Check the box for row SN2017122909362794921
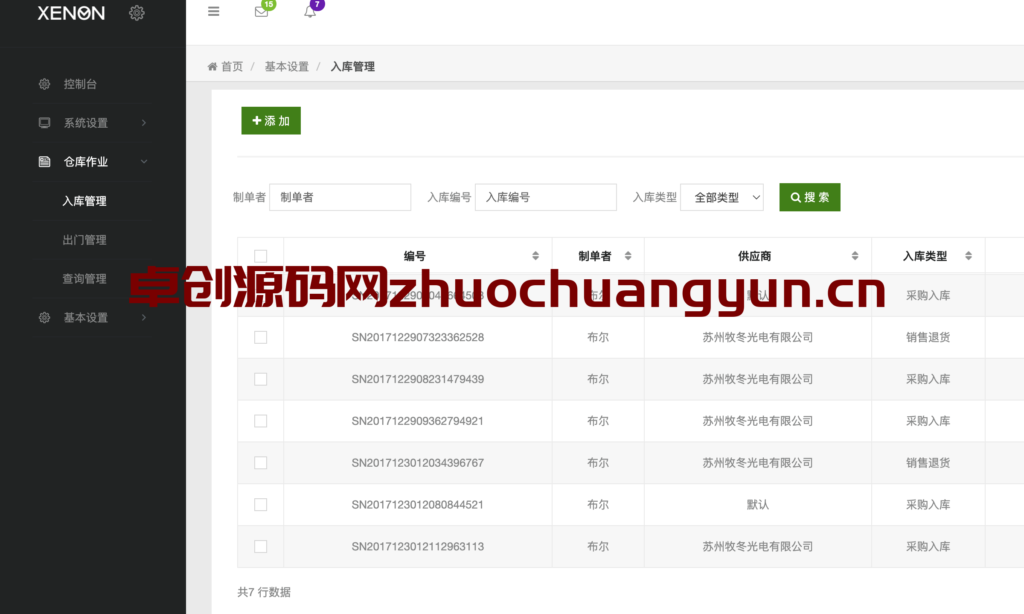This screenshot has height=614, width=1024. tap(261, 421)
